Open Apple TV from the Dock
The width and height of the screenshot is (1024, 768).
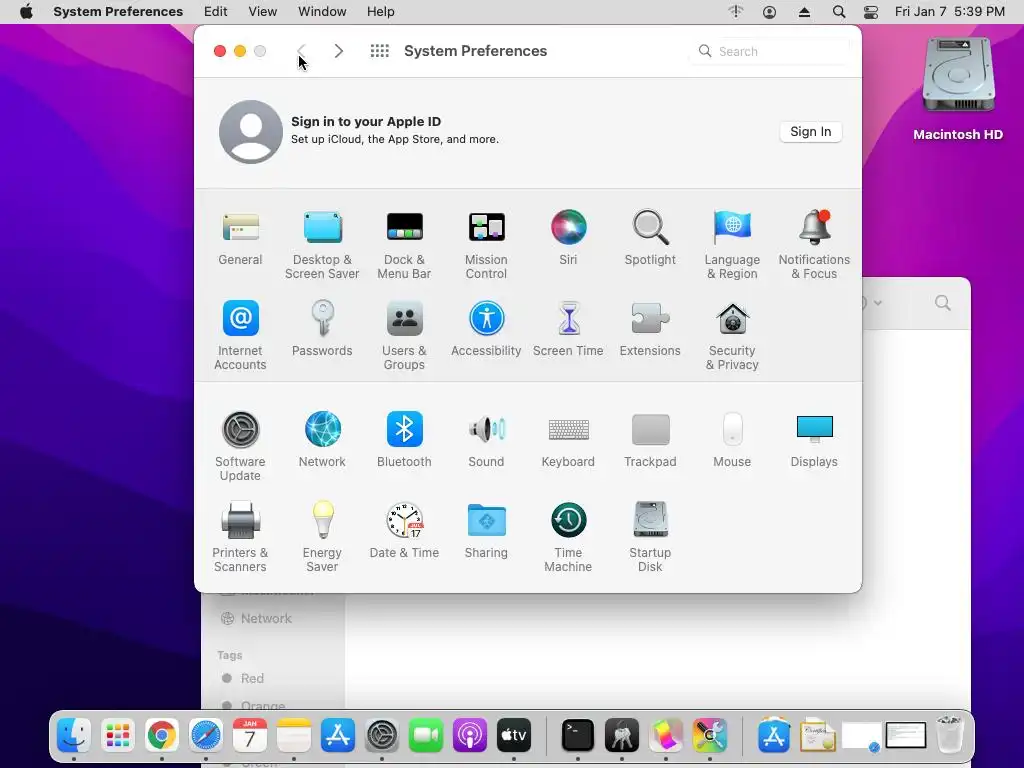[x=513, y=735]
